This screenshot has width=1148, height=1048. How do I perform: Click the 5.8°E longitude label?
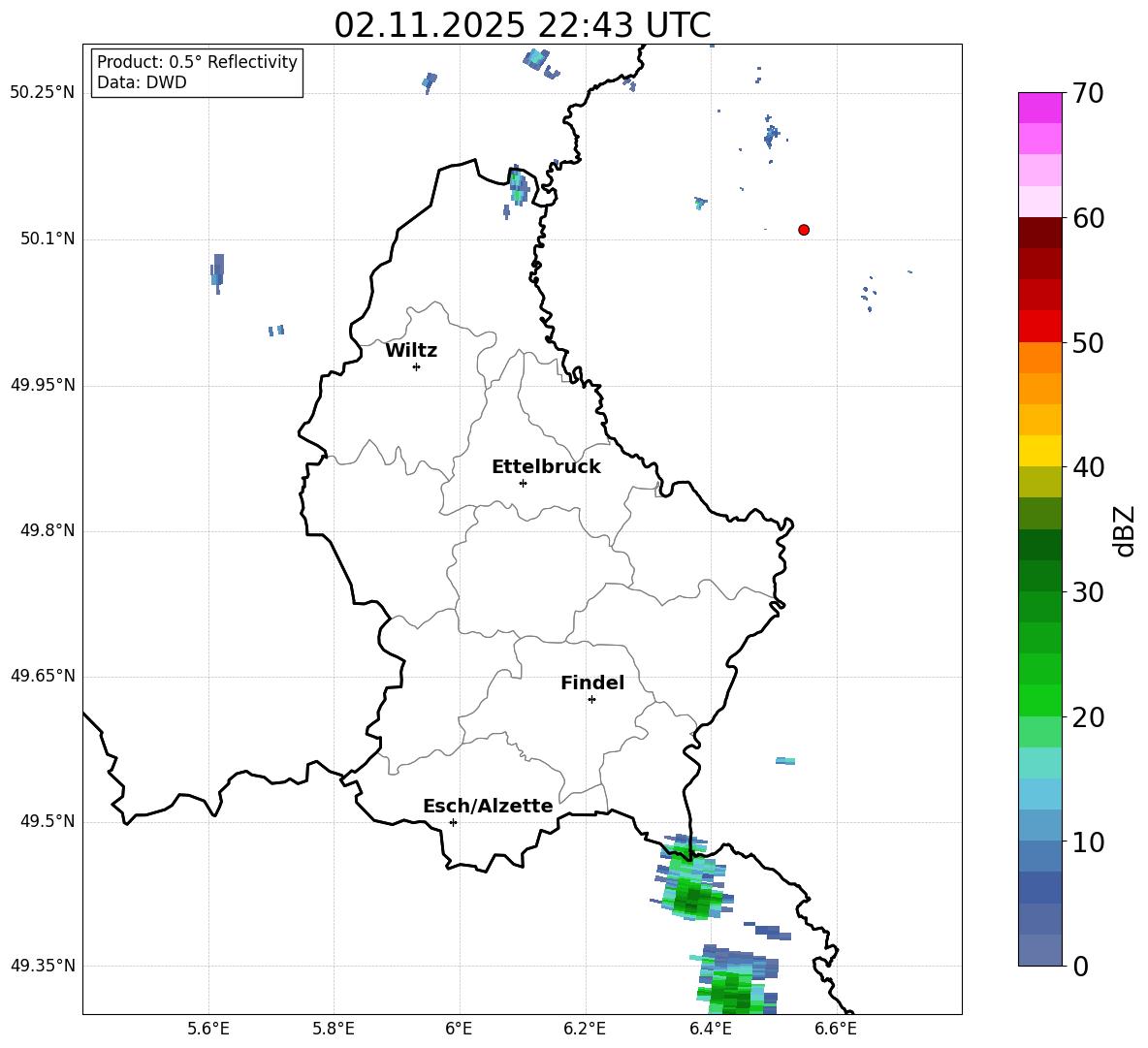pyautogui.click(x=334, y=1029)
